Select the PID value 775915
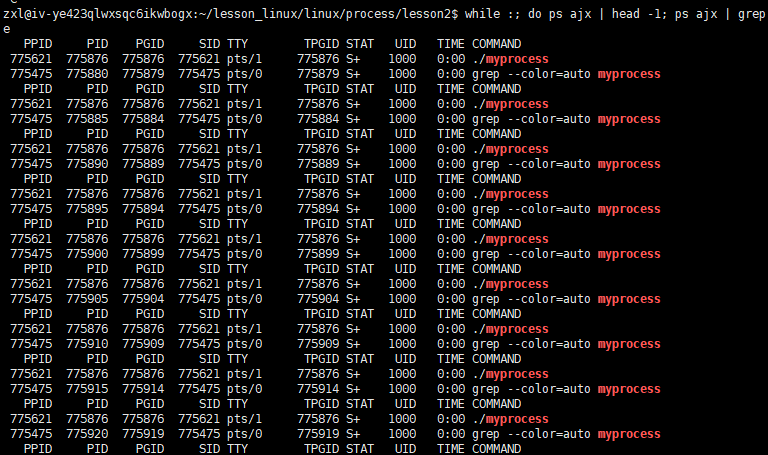Image resolution: width=768 pixels, height=455 pixels. (87, 389)
